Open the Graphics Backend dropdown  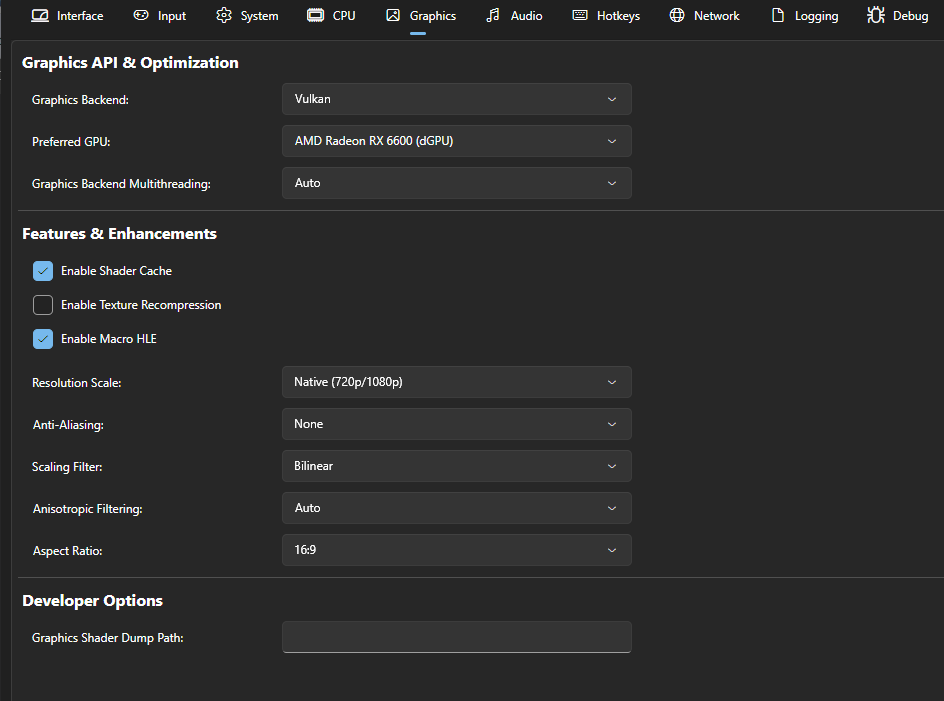point(456,99)
